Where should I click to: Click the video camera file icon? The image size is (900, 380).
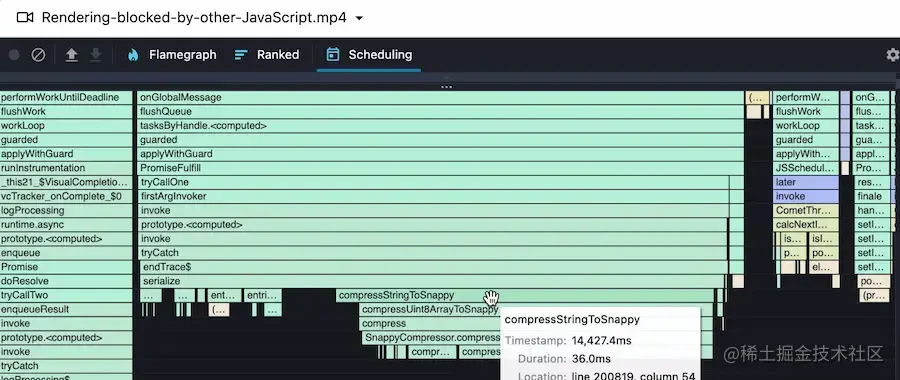click(25, 18)
